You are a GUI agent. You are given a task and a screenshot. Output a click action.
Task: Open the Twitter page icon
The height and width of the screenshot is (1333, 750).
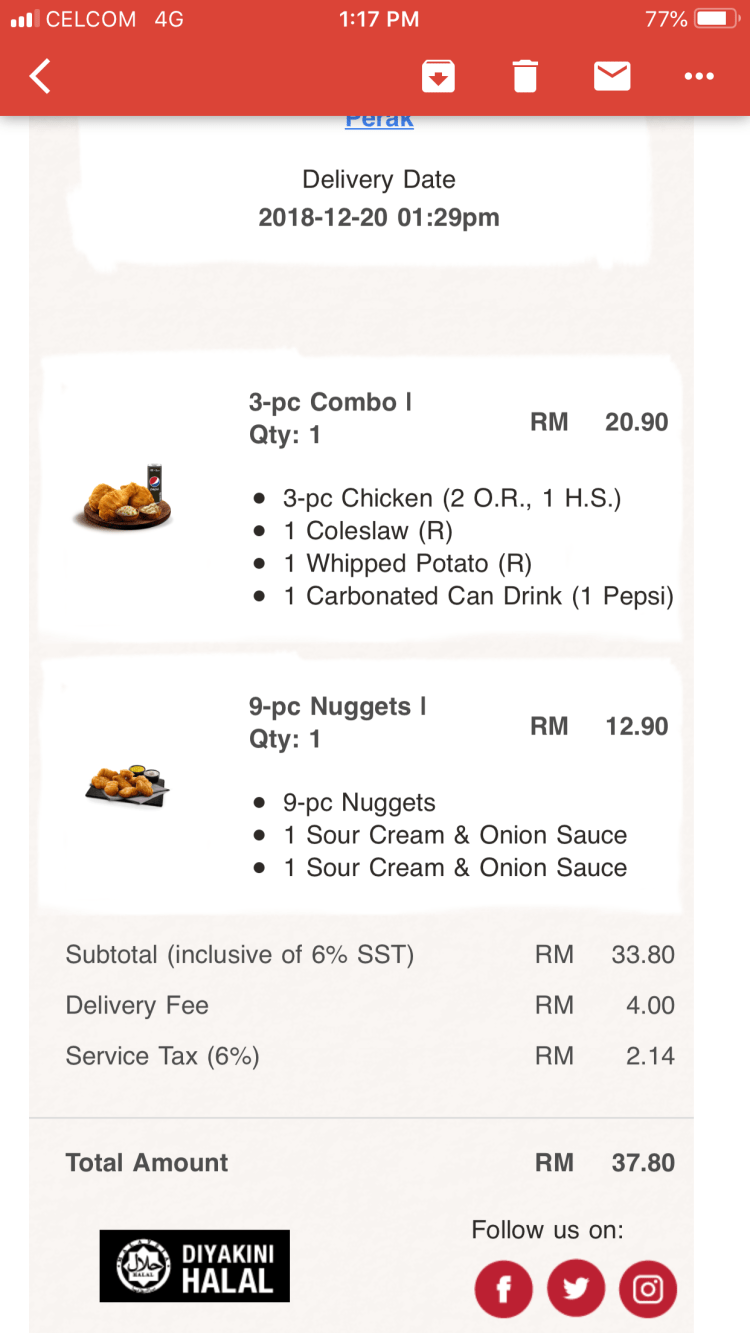click(575, 1288)
